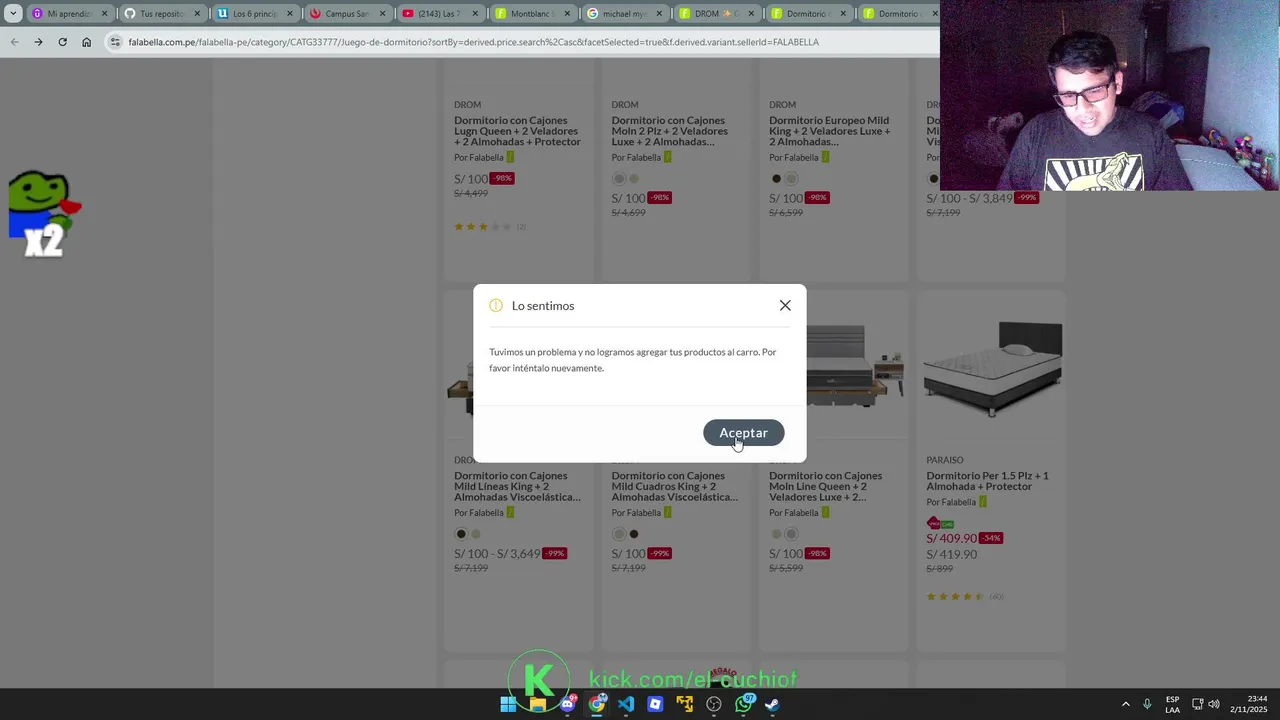Open OBS Studio from the taskbar
This screenshot has height=720, width=1280.
[714, 704]
